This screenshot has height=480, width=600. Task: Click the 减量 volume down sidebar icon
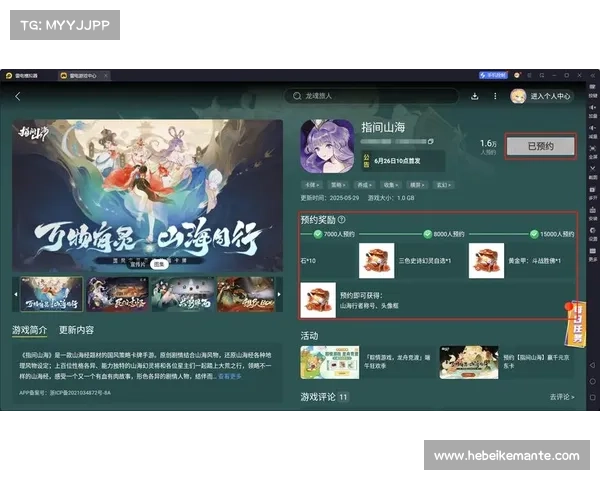click(592, 131)
